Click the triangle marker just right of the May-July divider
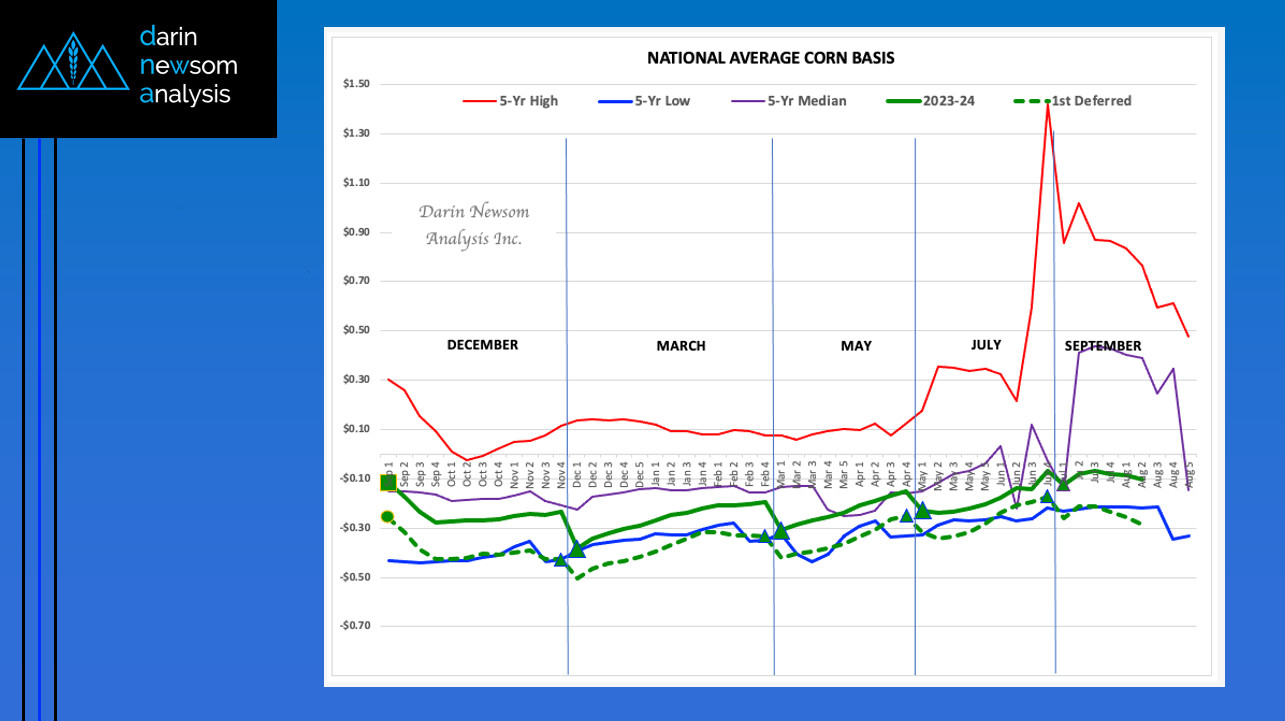The height and width of the screenshot is (721, 1285). pyautogui.click(x=923, y=510)
